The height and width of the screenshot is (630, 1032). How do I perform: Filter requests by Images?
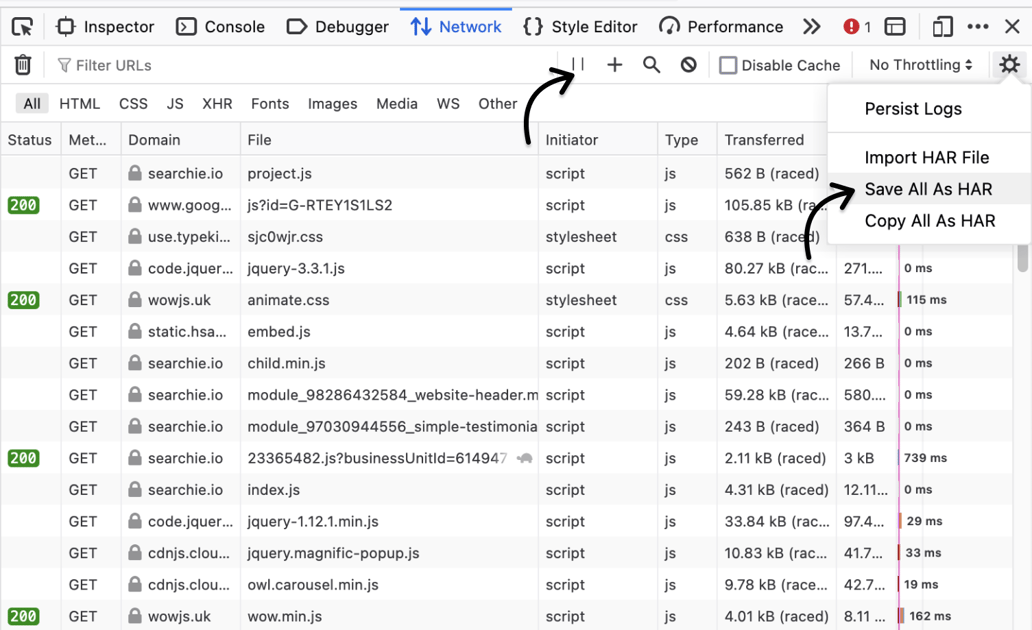pos(332,103)
